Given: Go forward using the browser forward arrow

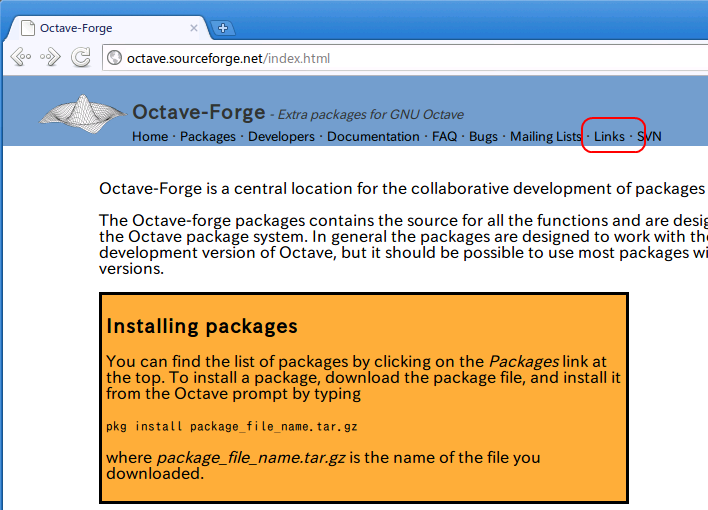Looking at the screenshot, I should 51,57.
